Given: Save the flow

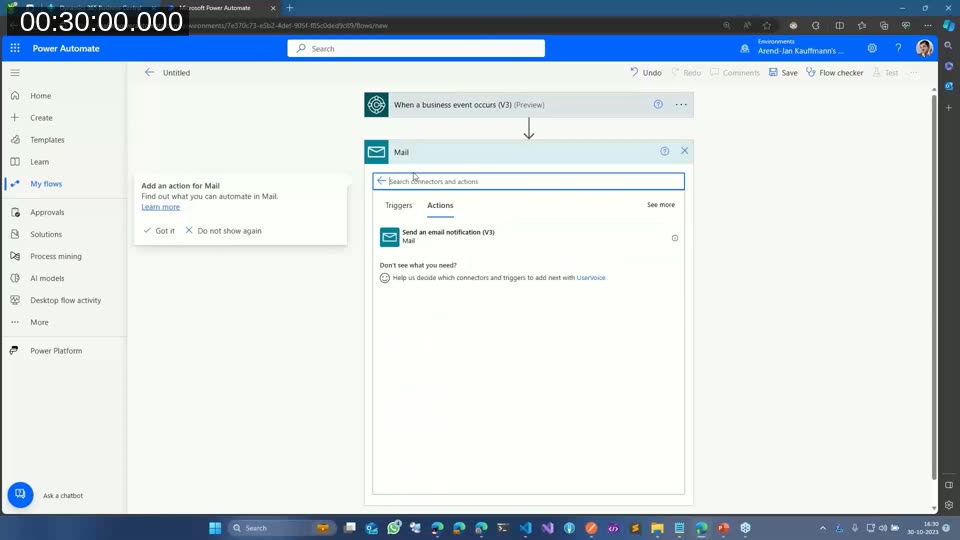Looking at the screenshot, I should (783, 72).
